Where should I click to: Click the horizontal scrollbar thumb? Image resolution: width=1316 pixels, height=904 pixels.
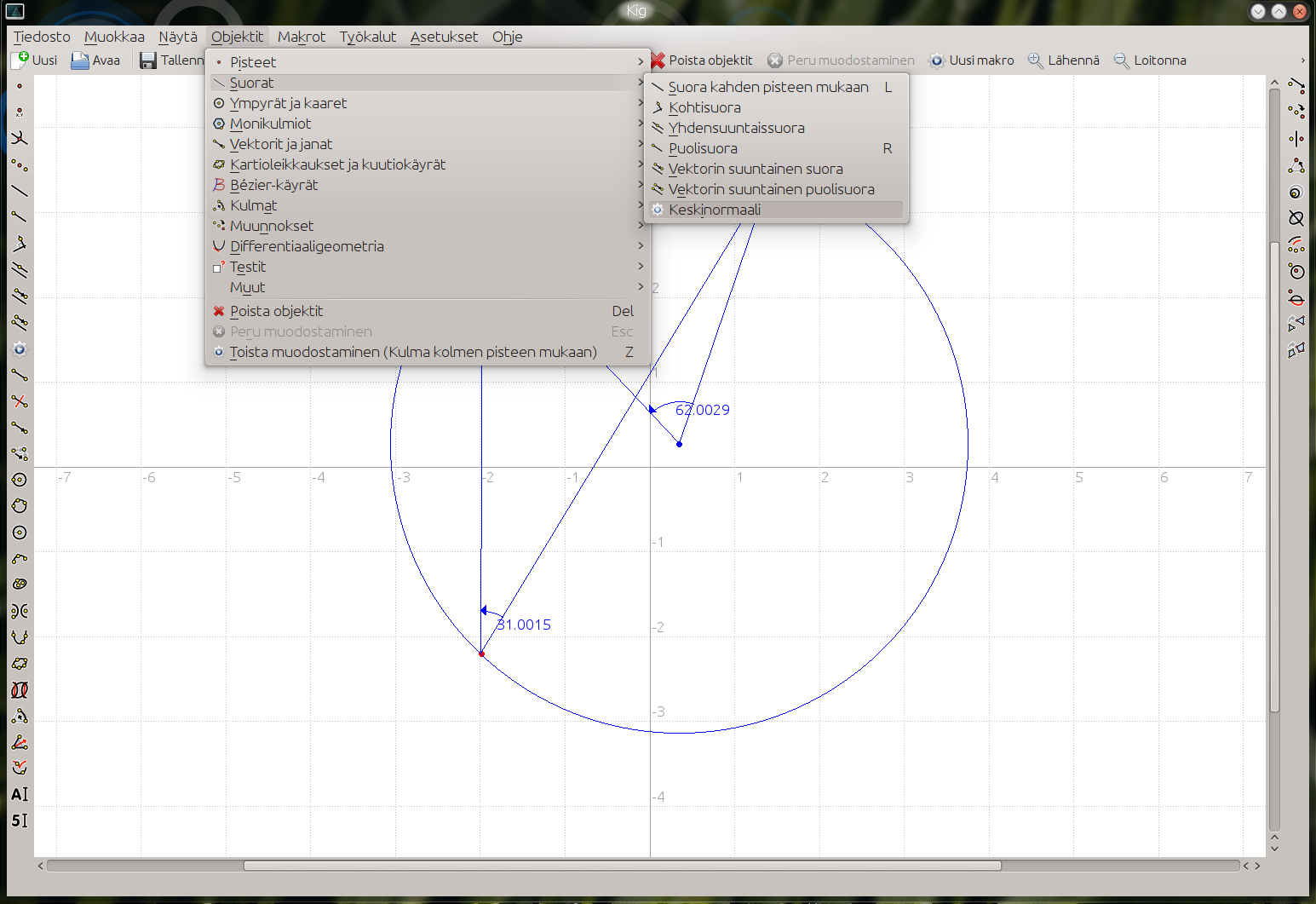(x=622, y=866)
